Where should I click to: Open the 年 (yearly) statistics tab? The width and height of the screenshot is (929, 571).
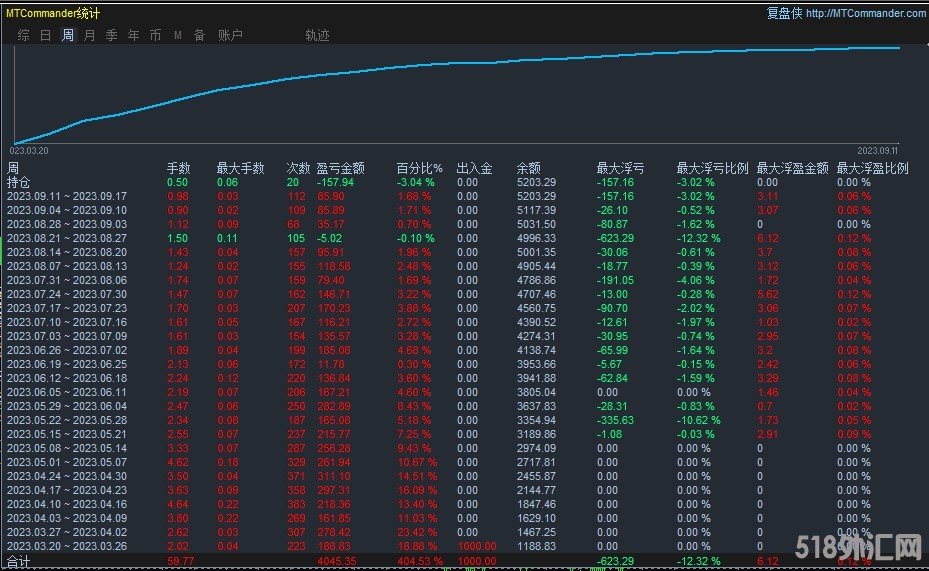[134, 35]
